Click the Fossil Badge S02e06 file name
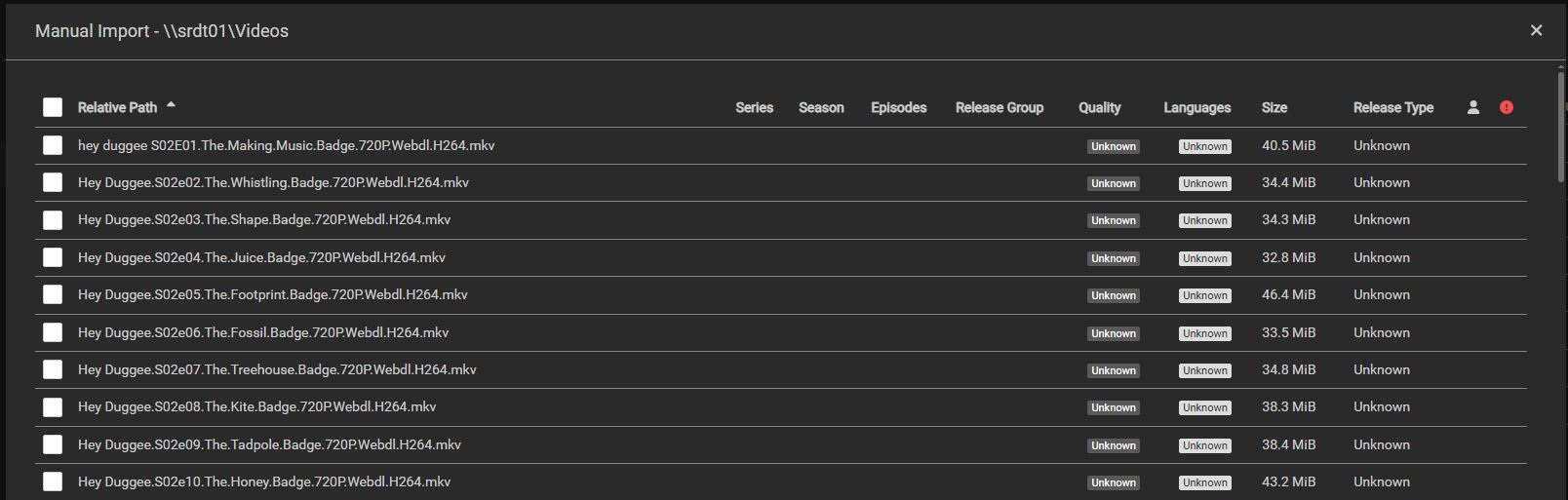This screenshot has width=1568, height=500. [x=263, y=332]
